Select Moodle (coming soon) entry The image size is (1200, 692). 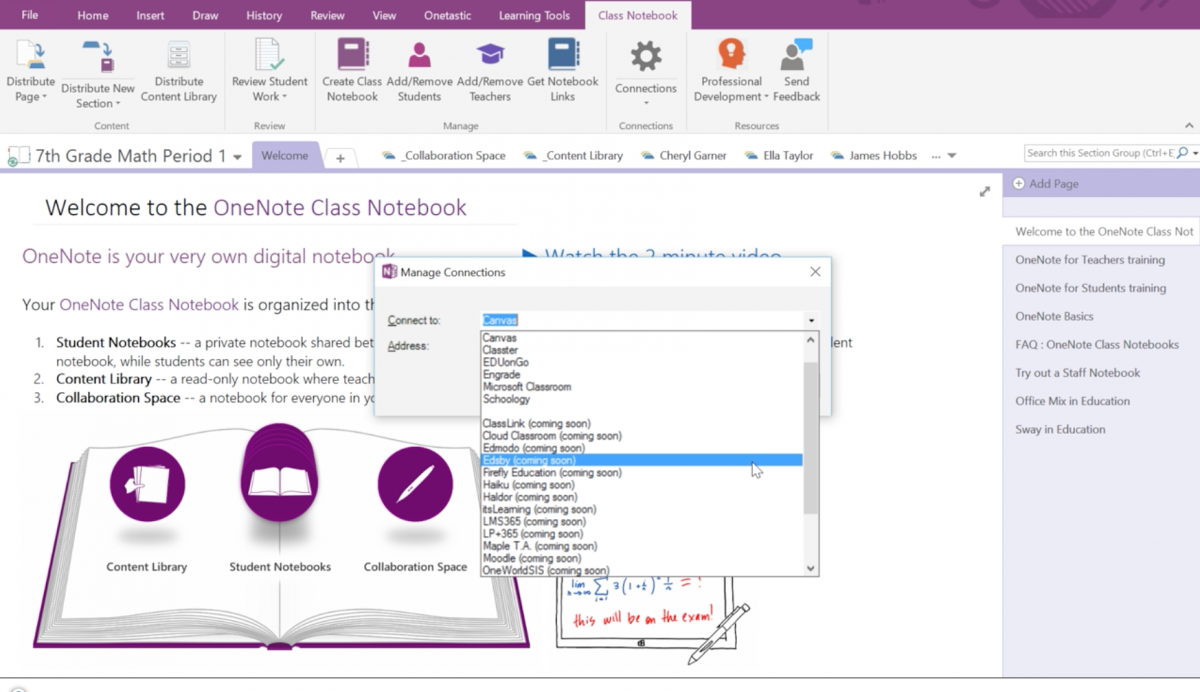pos(642,559)
